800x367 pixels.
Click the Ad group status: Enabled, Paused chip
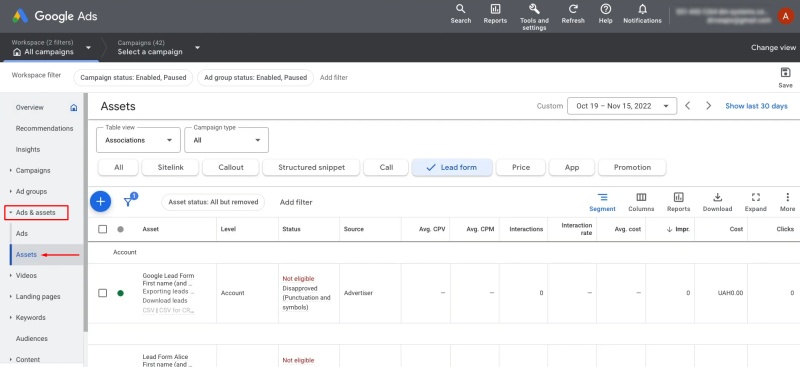(255, 78)
